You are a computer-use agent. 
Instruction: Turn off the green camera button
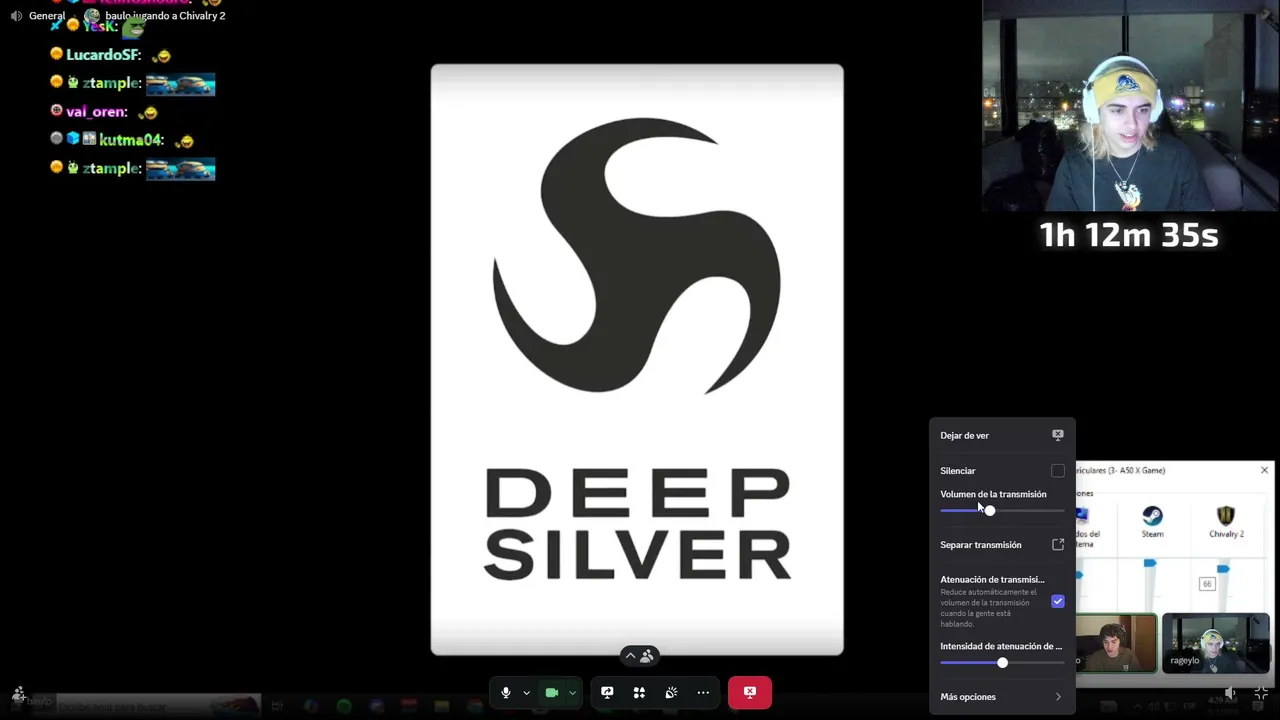(551, 693)
